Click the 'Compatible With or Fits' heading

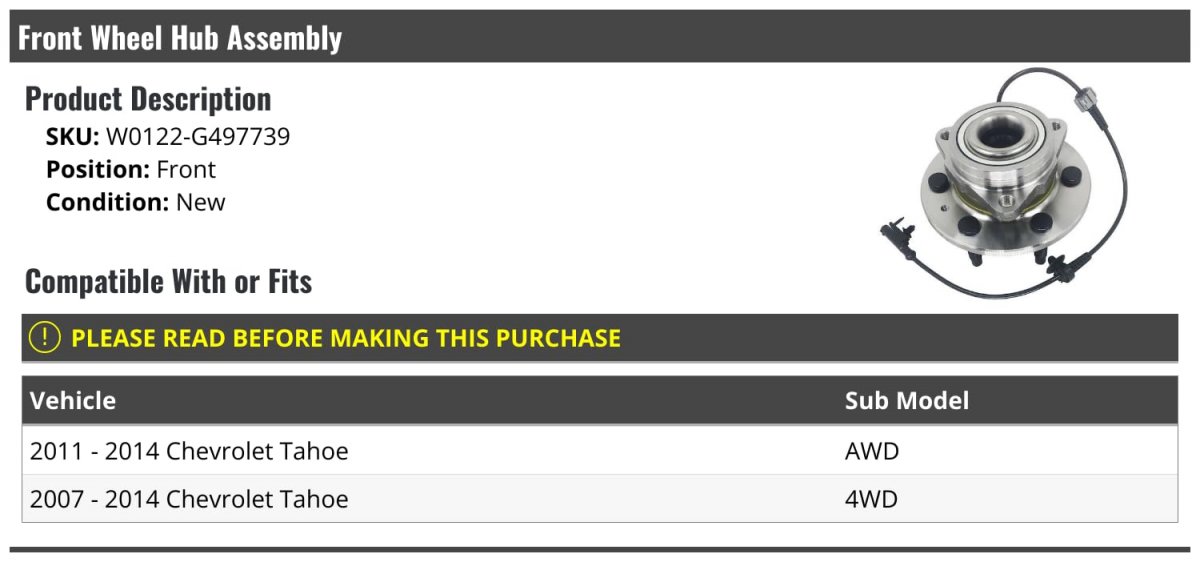[168, 282]
